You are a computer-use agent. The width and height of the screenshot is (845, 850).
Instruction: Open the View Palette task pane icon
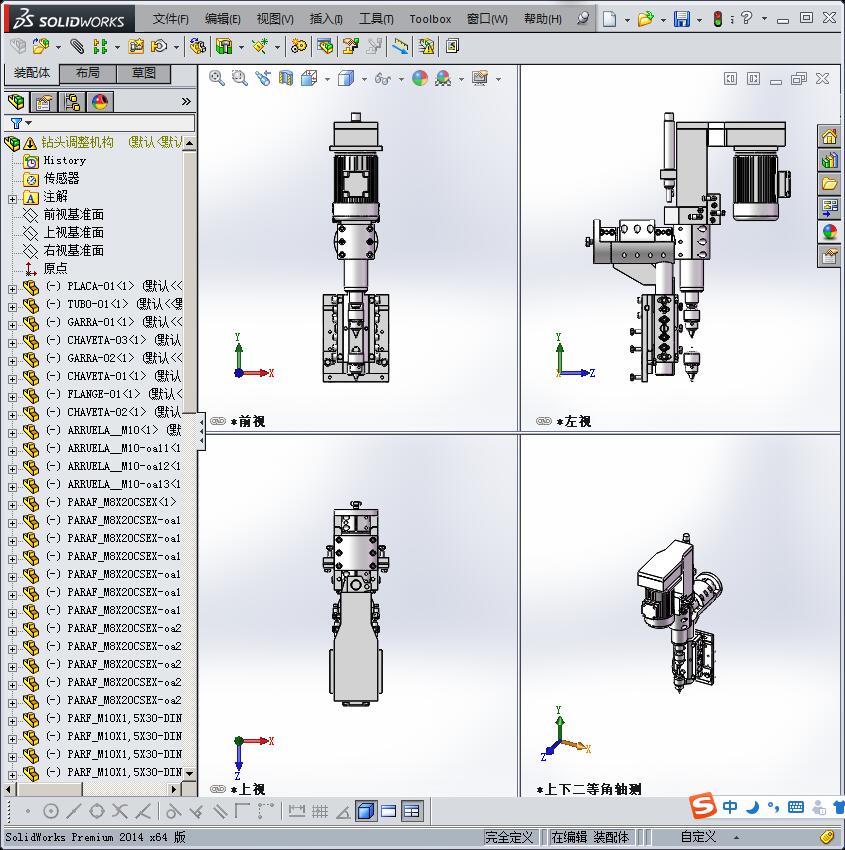[x=829, y=208]
